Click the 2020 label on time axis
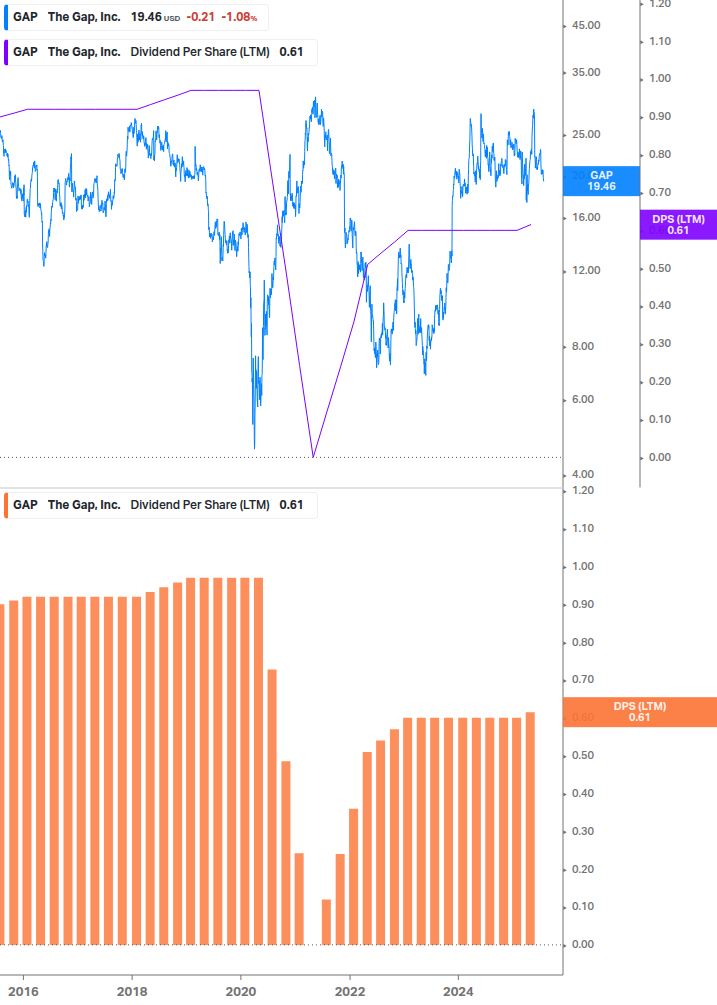 pos(241,992)
